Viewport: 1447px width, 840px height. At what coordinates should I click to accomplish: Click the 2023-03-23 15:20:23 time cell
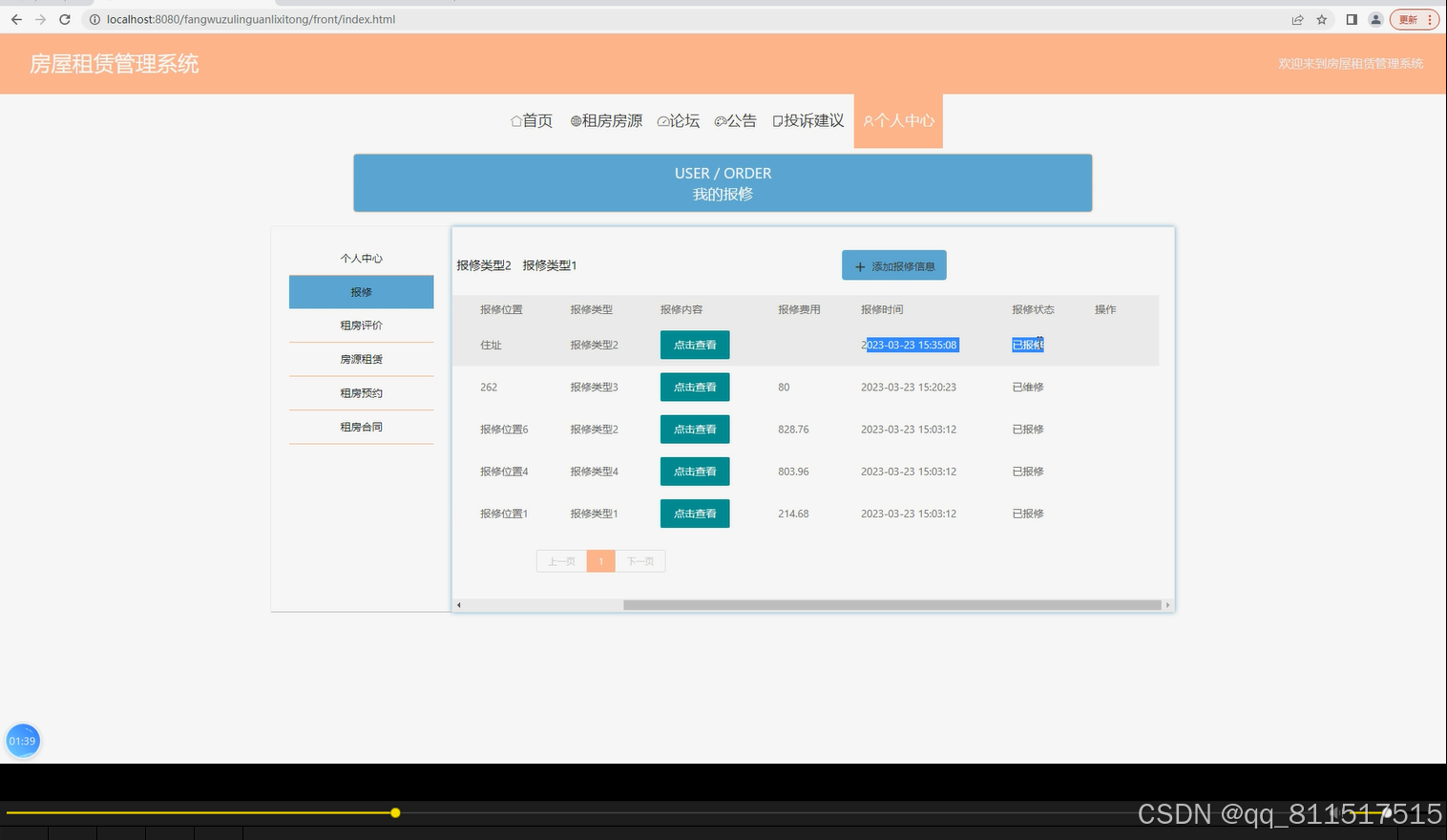click(x=909, y=387)
